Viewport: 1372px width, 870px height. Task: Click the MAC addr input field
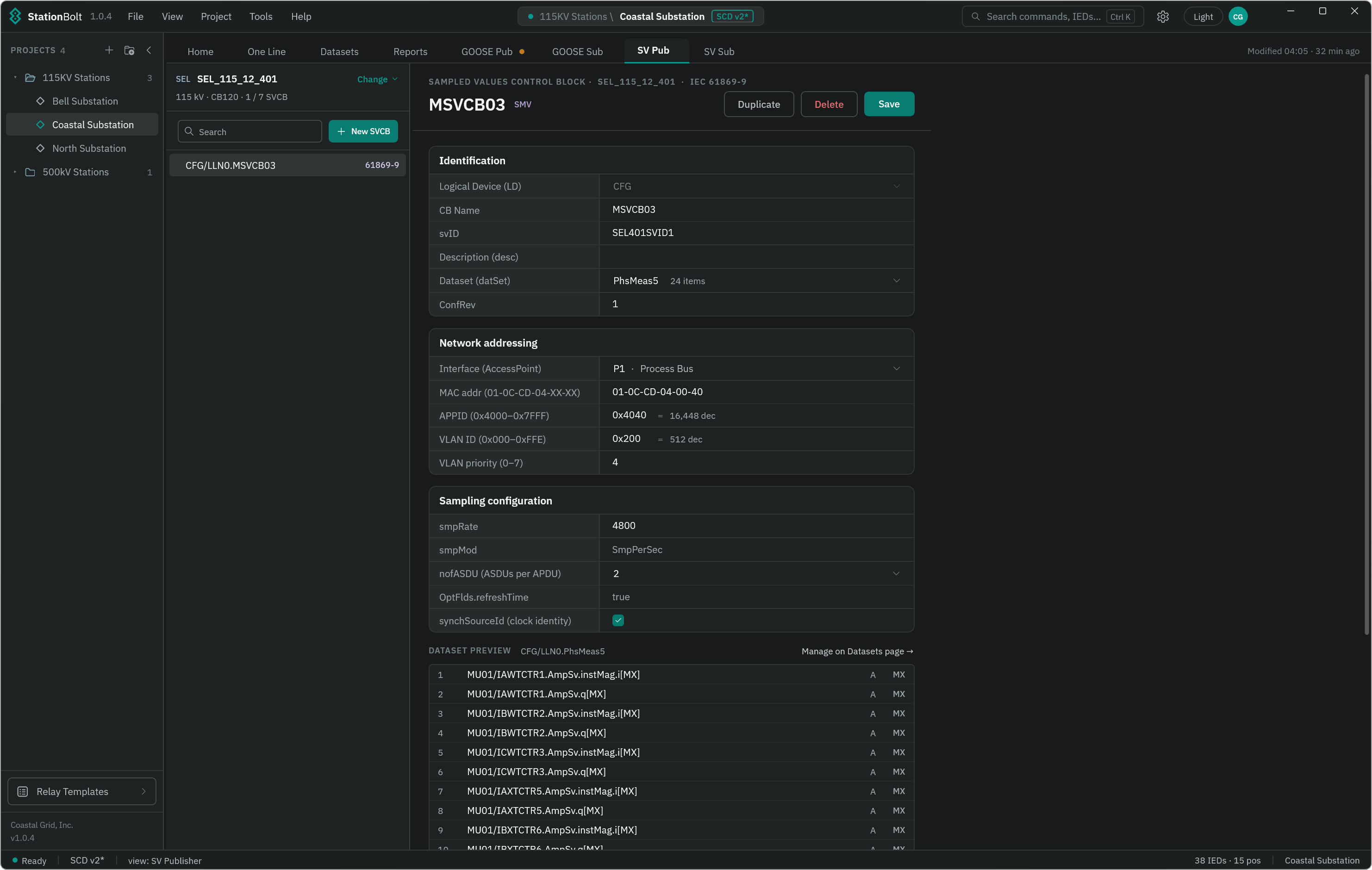point(757,392)
